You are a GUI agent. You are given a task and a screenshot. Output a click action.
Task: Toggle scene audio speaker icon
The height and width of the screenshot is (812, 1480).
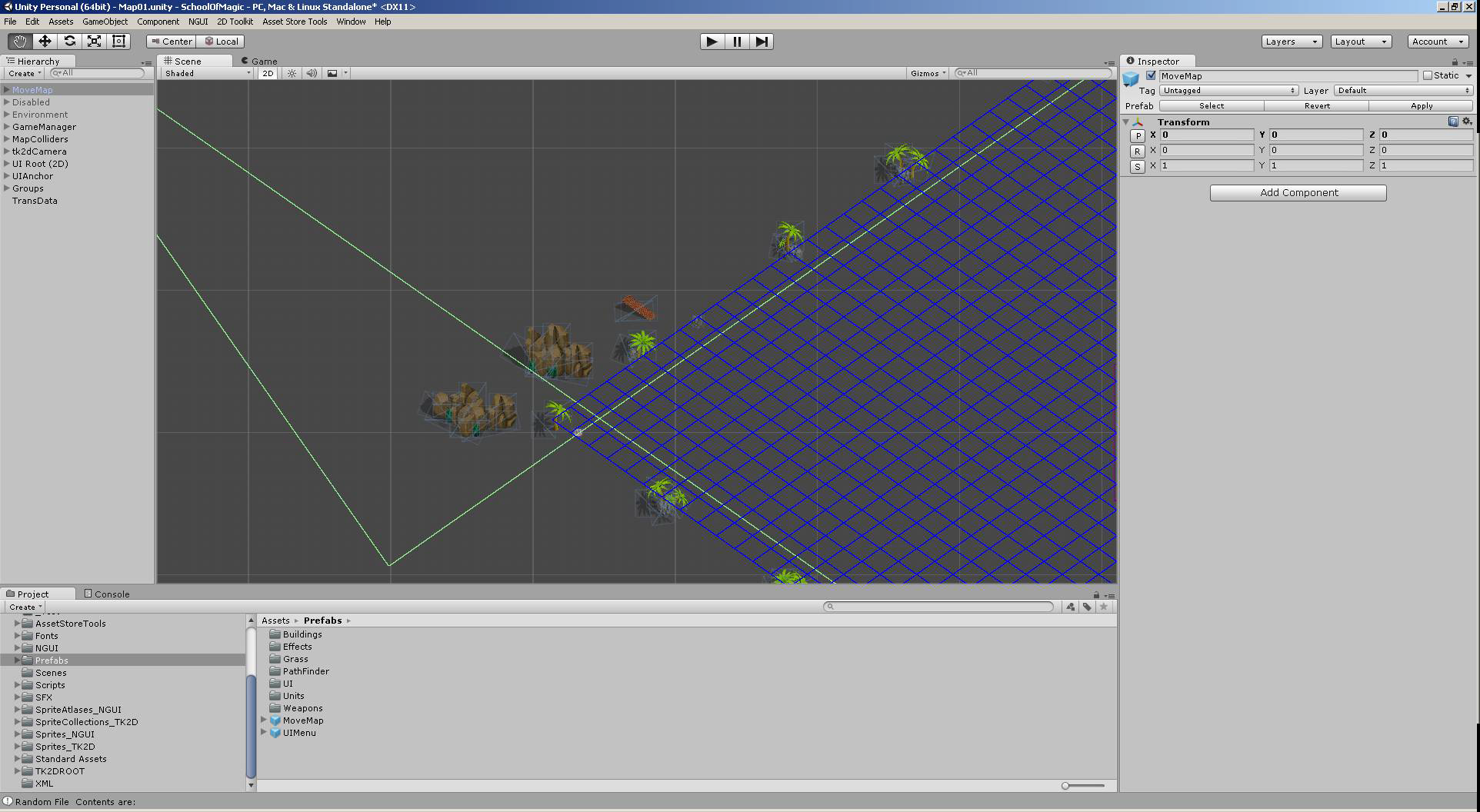[312, 73]
